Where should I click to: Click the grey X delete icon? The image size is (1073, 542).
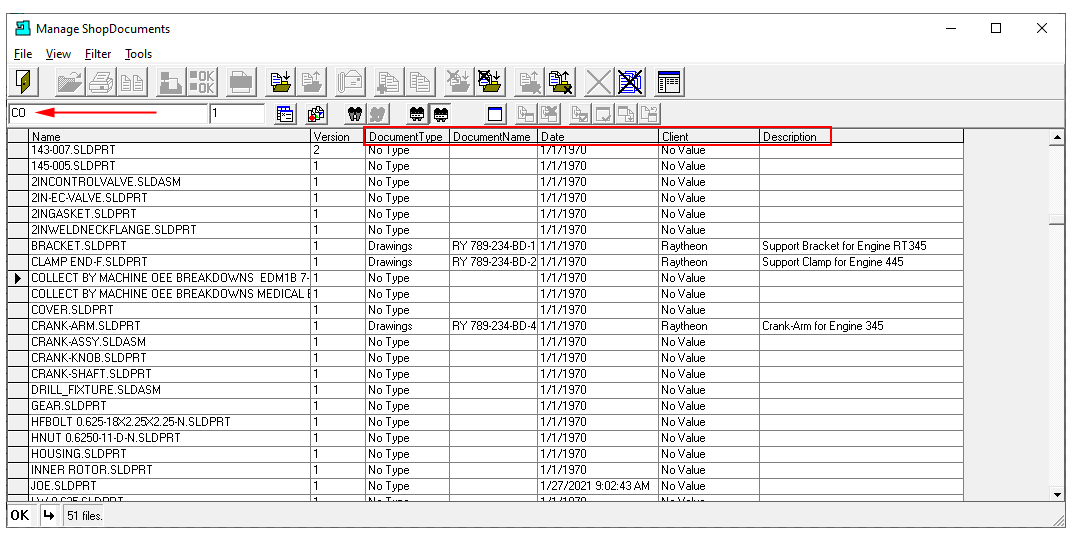pos(598,82)
